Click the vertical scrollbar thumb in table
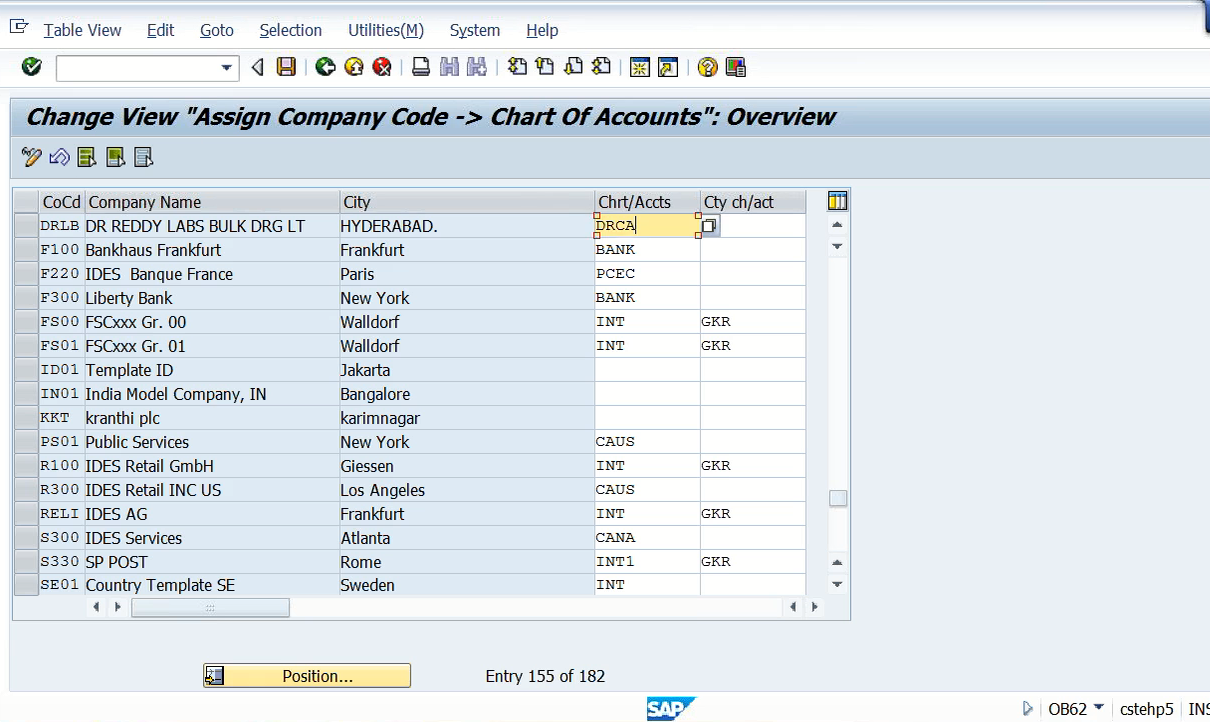 (x=838, y=498)
